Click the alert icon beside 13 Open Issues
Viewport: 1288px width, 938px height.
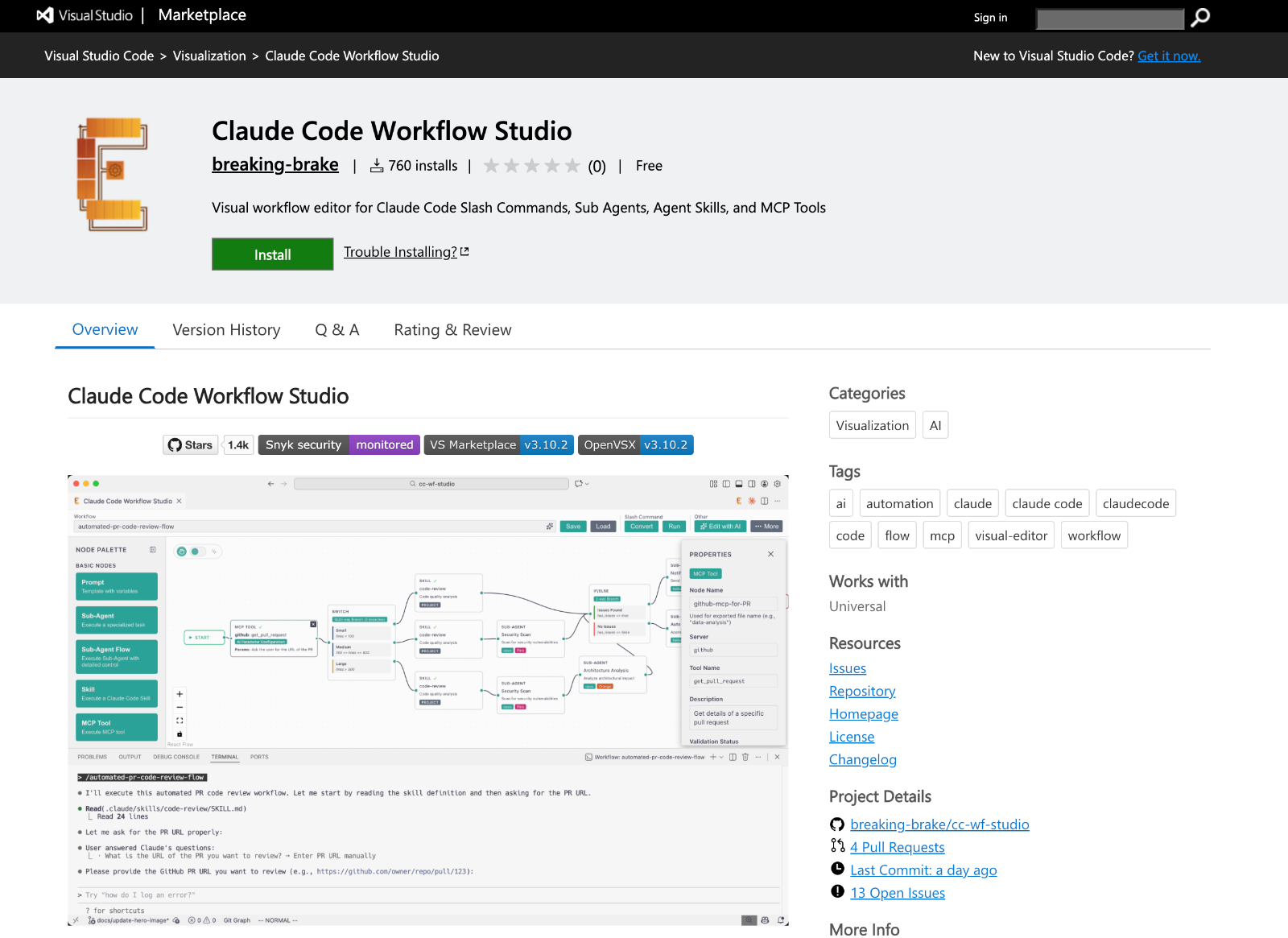click(x=837, y=891)
